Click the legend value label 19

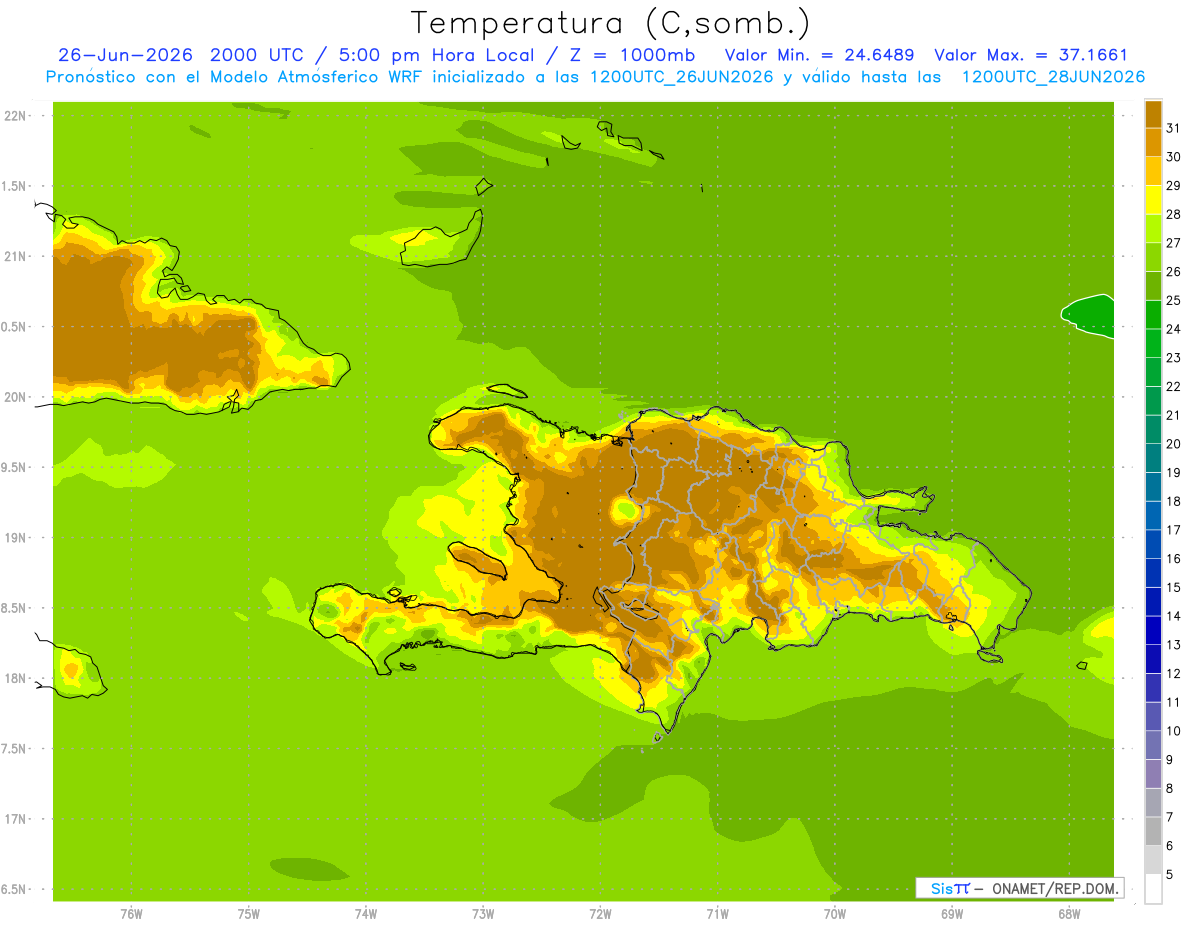tap(1173, 473)
